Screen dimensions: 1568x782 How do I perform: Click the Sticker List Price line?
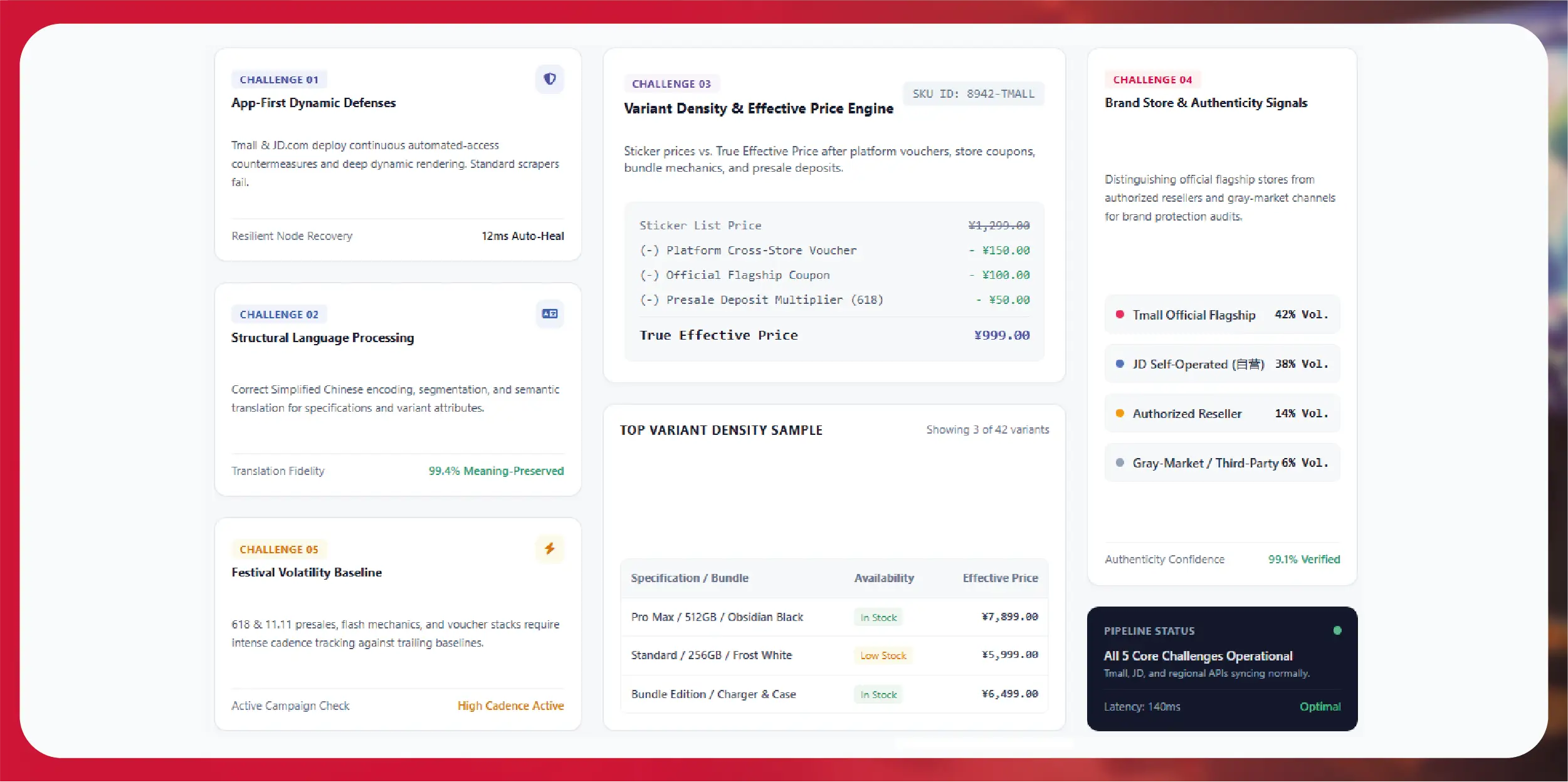pos(834,226)
